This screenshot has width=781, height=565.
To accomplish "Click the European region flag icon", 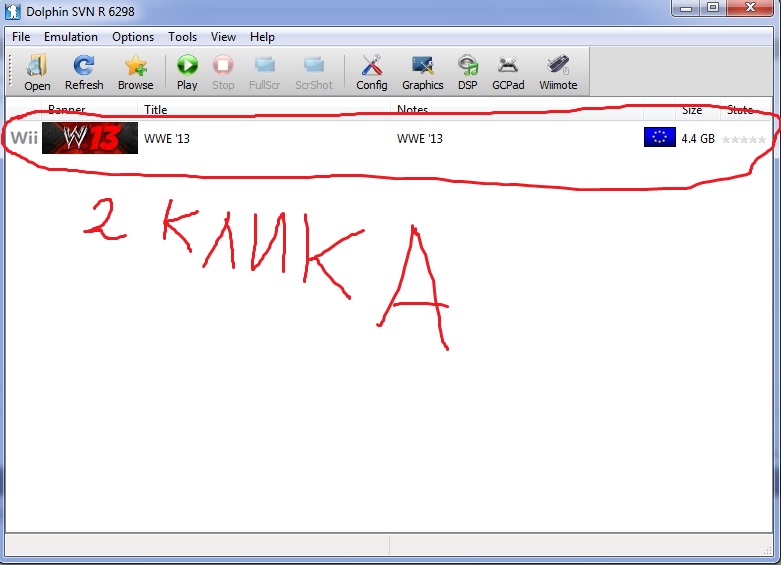I will tap(659, 137).
